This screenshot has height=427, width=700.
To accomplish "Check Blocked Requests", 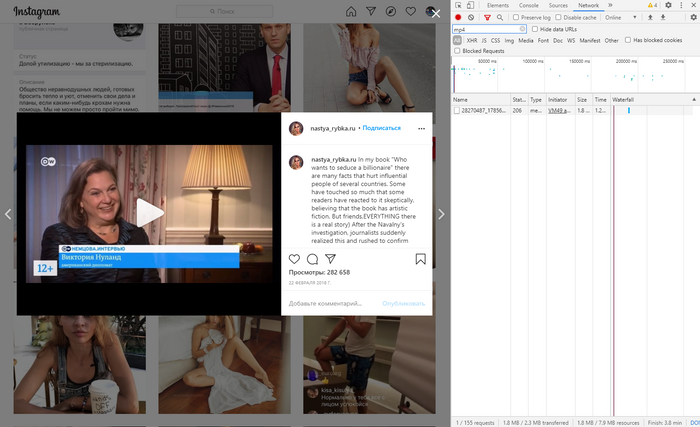I will pos(457,51).
